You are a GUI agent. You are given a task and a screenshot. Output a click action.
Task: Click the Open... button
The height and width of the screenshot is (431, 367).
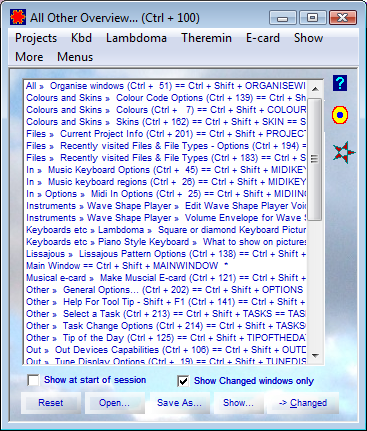point(114,403)
